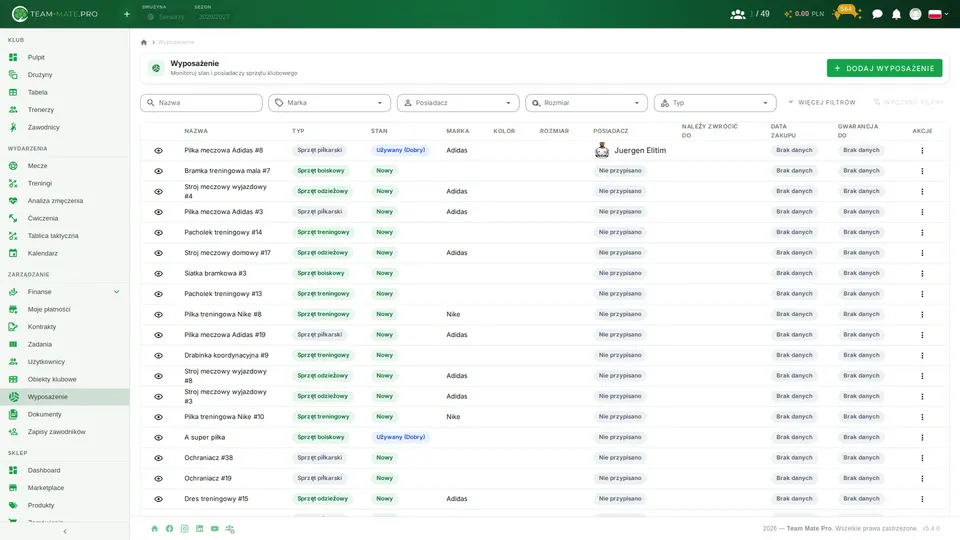Click the user avatar in top bar
Screen dimensions: 960x540
coord(915,14)
